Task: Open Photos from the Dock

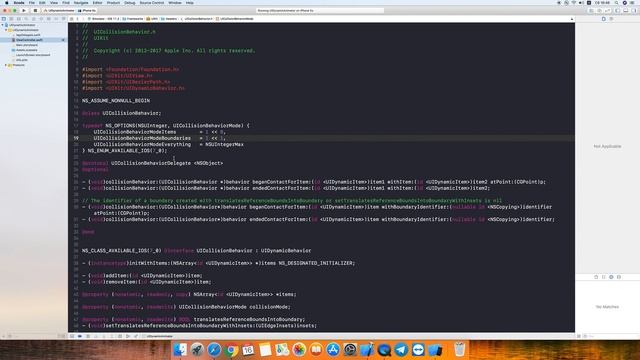Action: point(299,350)
